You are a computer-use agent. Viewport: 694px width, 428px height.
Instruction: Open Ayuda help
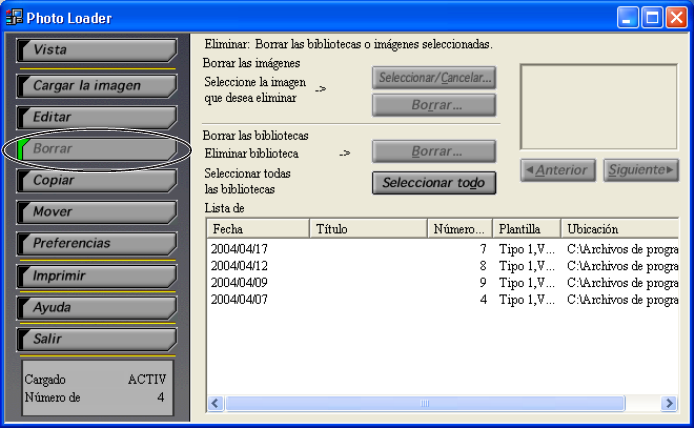pos(96,307)
